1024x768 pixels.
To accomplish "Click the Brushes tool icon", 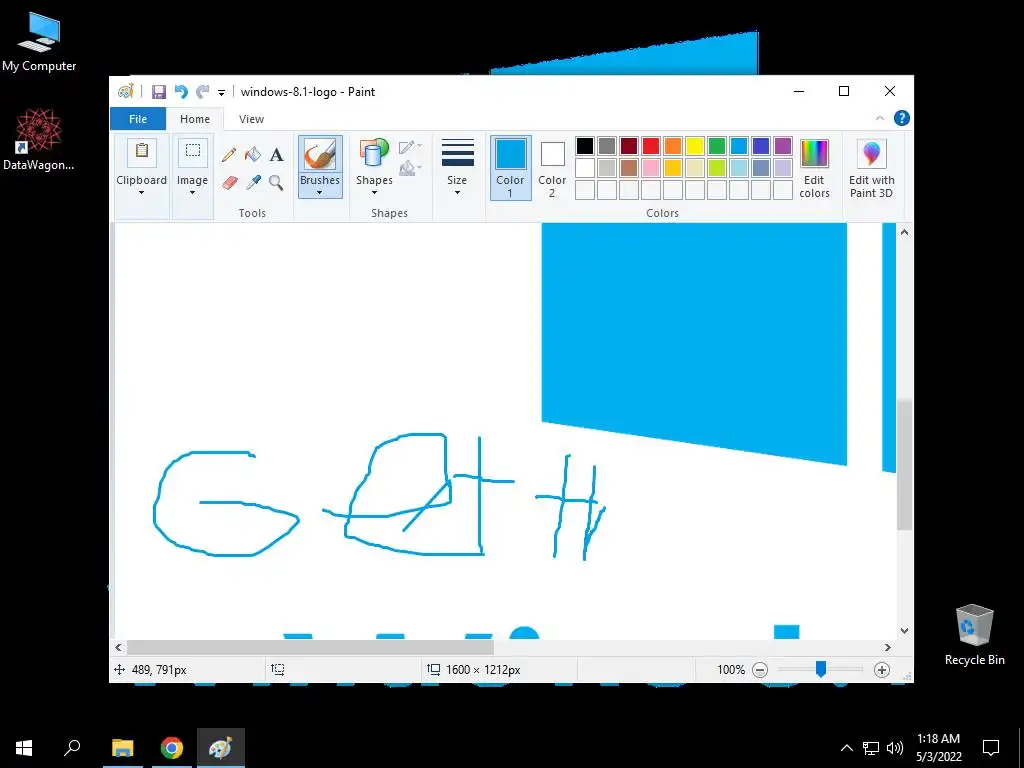I will pyautogui.click(x=320, y=155).
